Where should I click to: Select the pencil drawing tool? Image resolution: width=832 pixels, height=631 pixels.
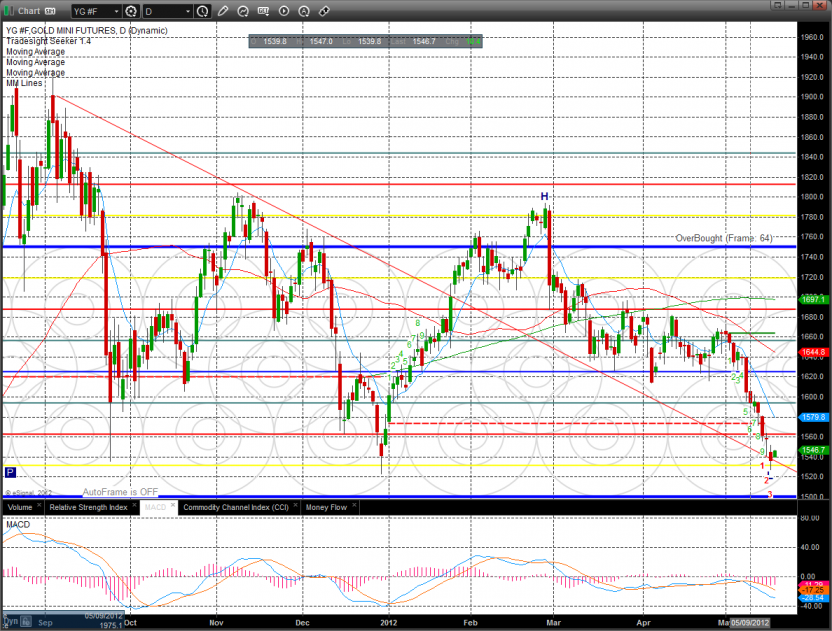(x=223, y=11)
